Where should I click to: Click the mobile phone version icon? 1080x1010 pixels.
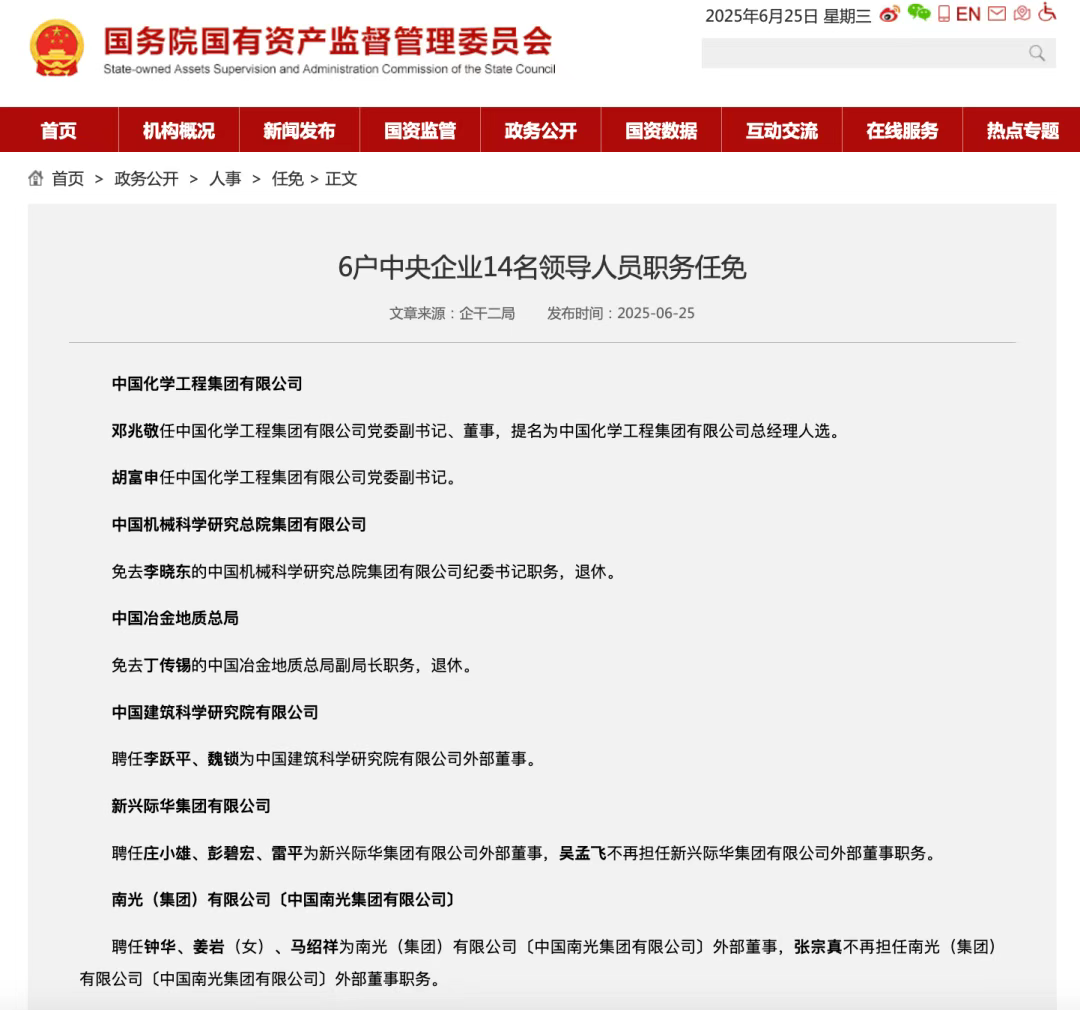[944, 14]
